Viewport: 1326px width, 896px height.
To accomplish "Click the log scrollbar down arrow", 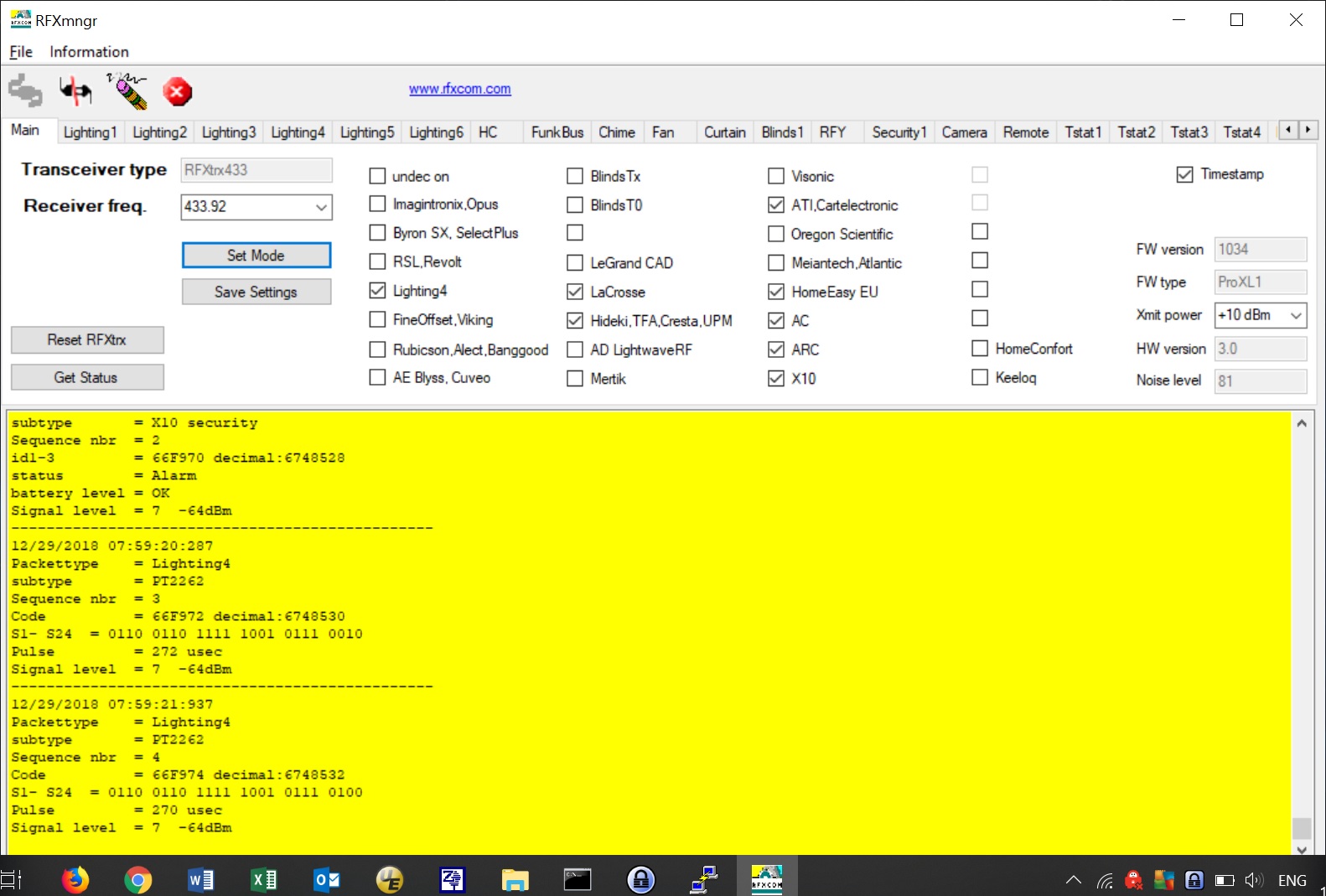I will (x=1301, y=848).
